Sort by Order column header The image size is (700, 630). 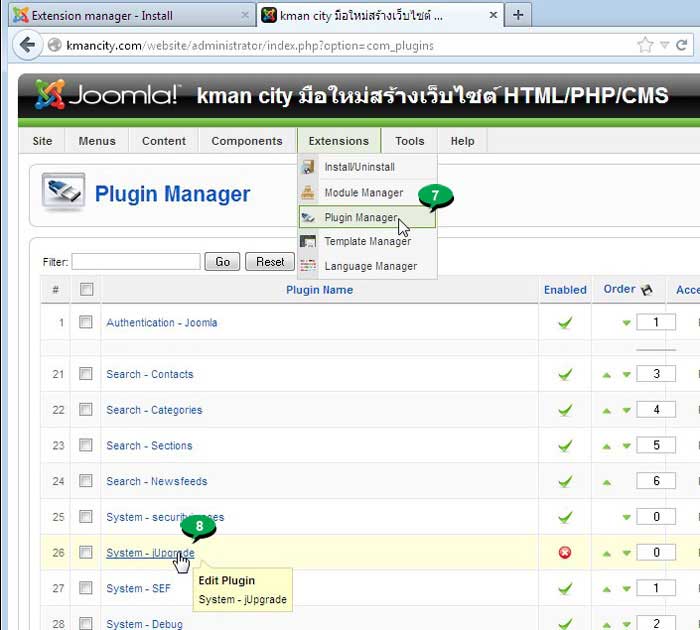(x=619, y=289)
